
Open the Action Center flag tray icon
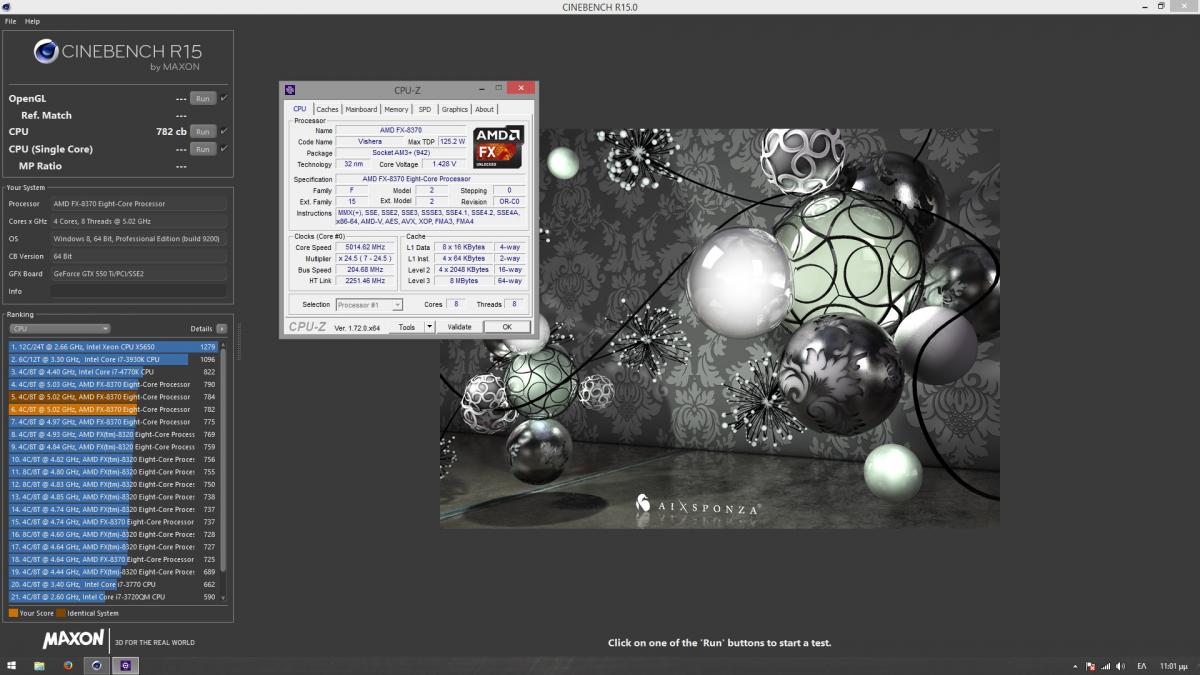pyautogui.click(x=1091, y=665)
